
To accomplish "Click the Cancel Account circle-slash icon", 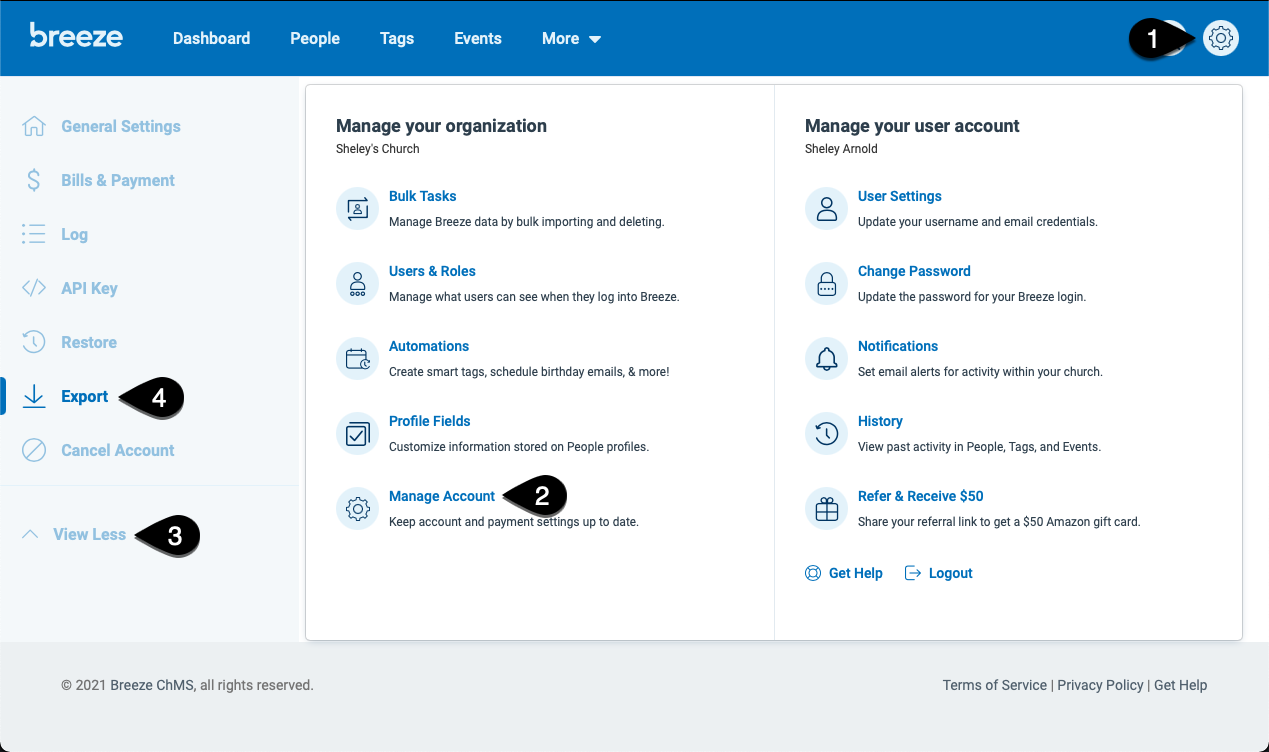I will [x=34, y=450].
